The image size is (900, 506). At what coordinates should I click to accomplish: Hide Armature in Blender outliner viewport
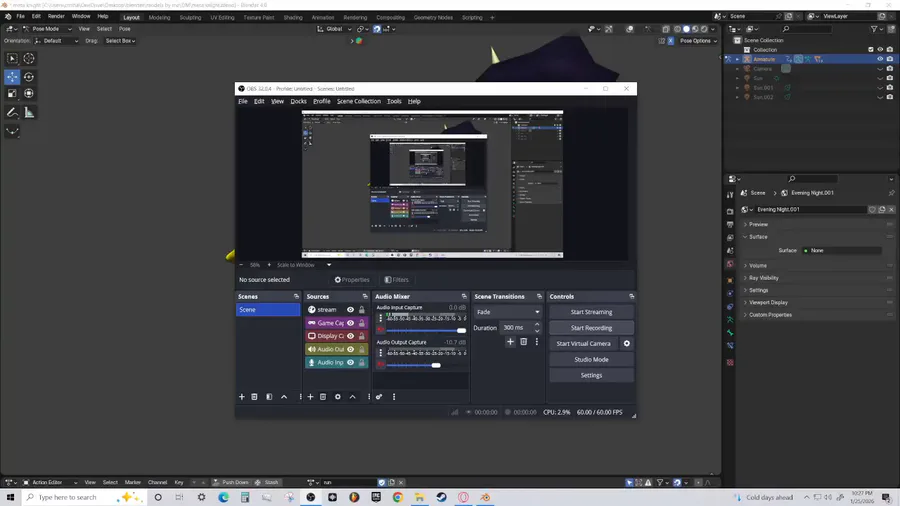880,59
